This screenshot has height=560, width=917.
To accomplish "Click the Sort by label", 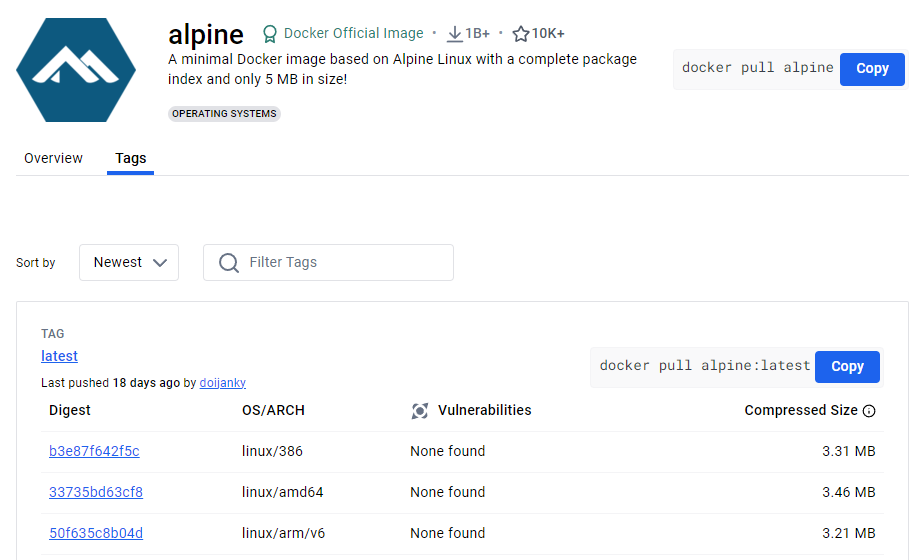I will coord(36,263).
